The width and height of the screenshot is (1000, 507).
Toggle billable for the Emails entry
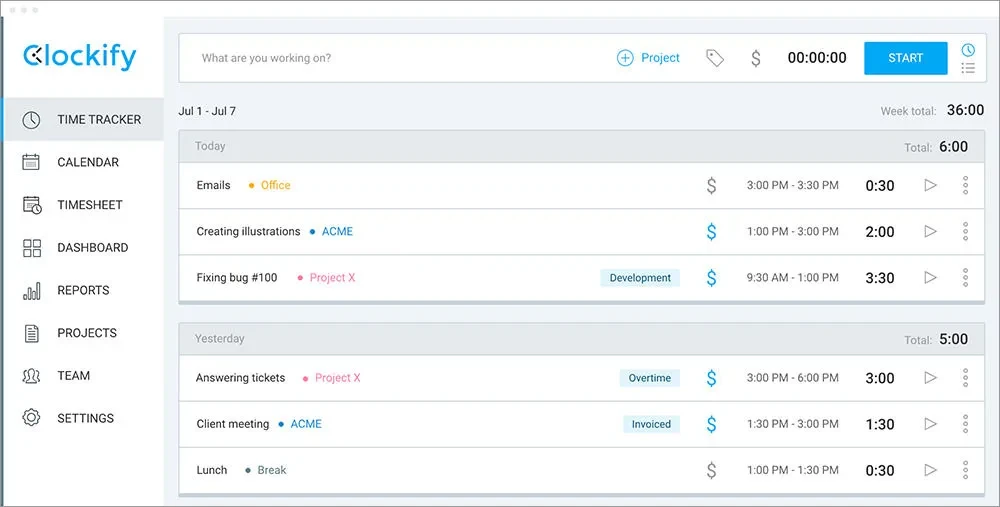711,186
